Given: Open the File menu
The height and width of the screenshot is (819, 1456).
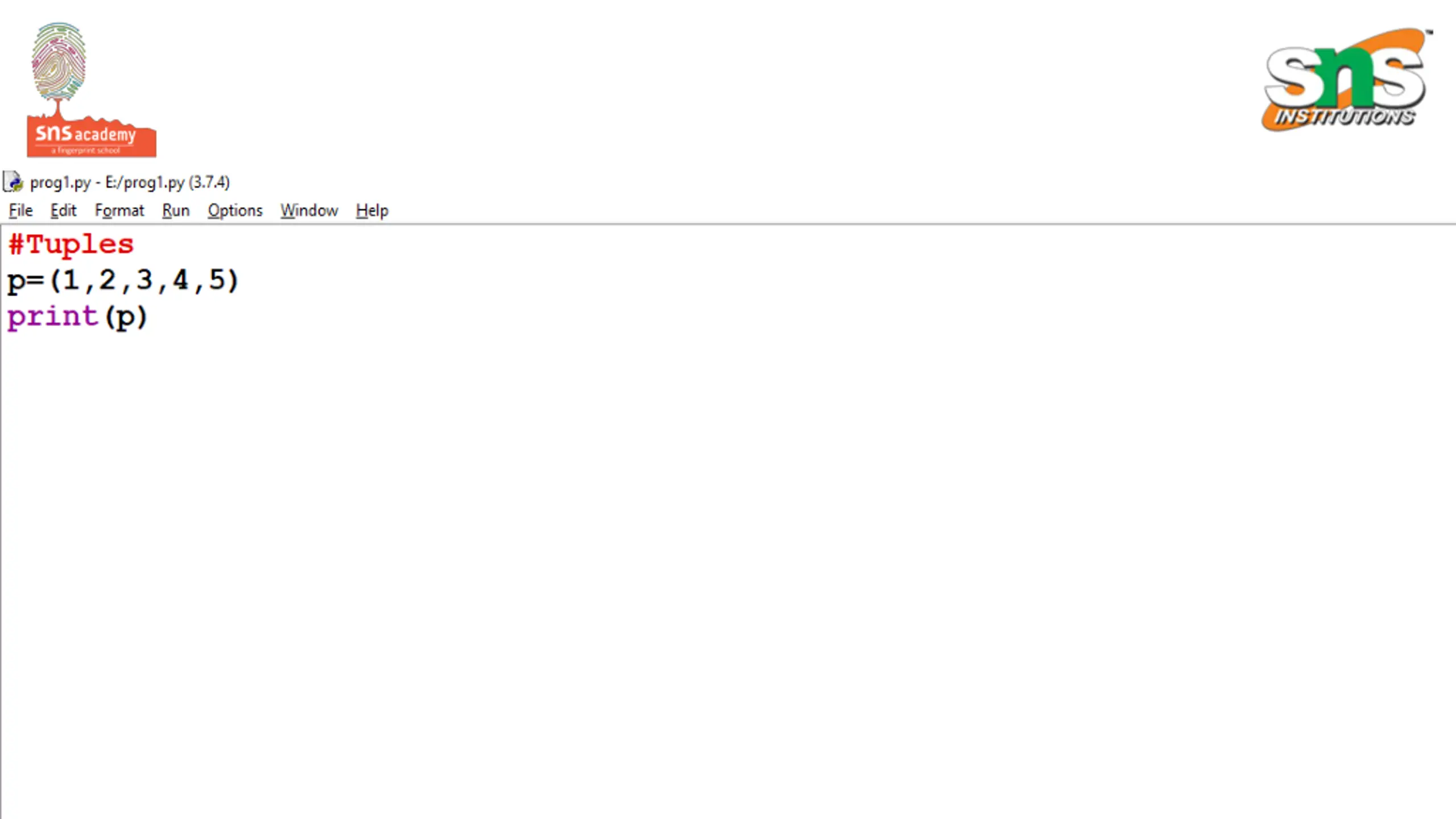Looking at the screenshot, I should [x=20, y=210].
